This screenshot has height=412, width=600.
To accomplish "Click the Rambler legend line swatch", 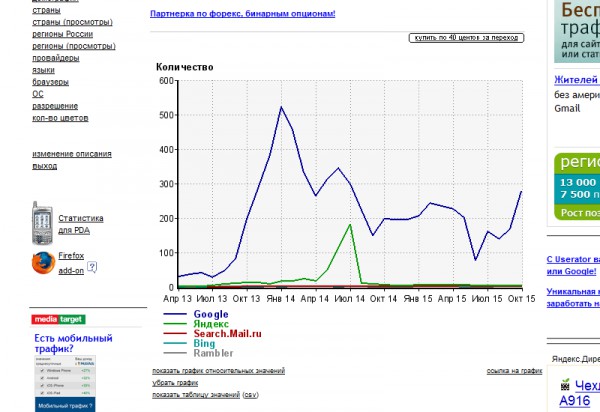I will point(175,353).
